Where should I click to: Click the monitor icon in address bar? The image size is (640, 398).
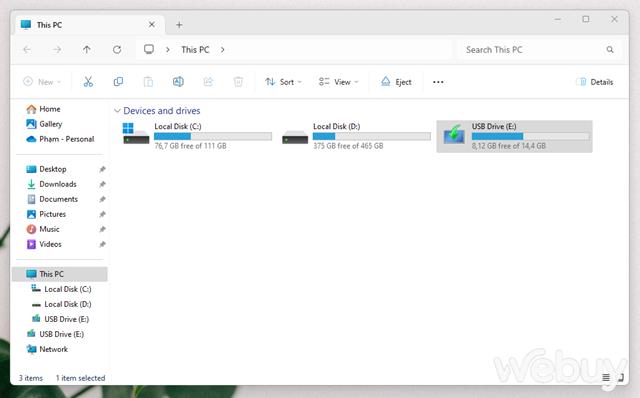(x=149, y=49)
